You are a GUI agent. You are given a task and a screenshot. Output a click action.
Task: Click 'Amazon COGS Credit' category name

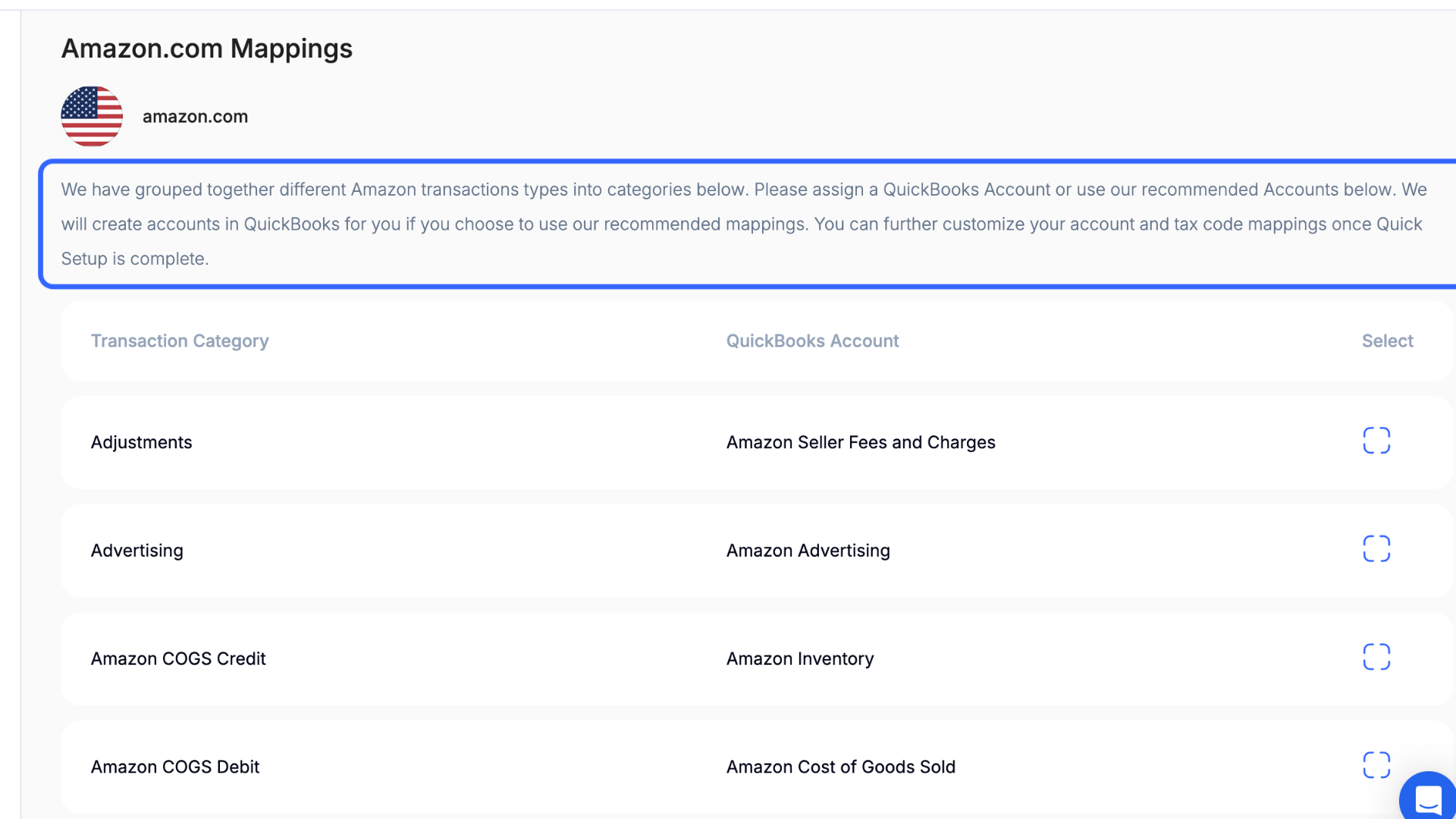click(178, 659)
